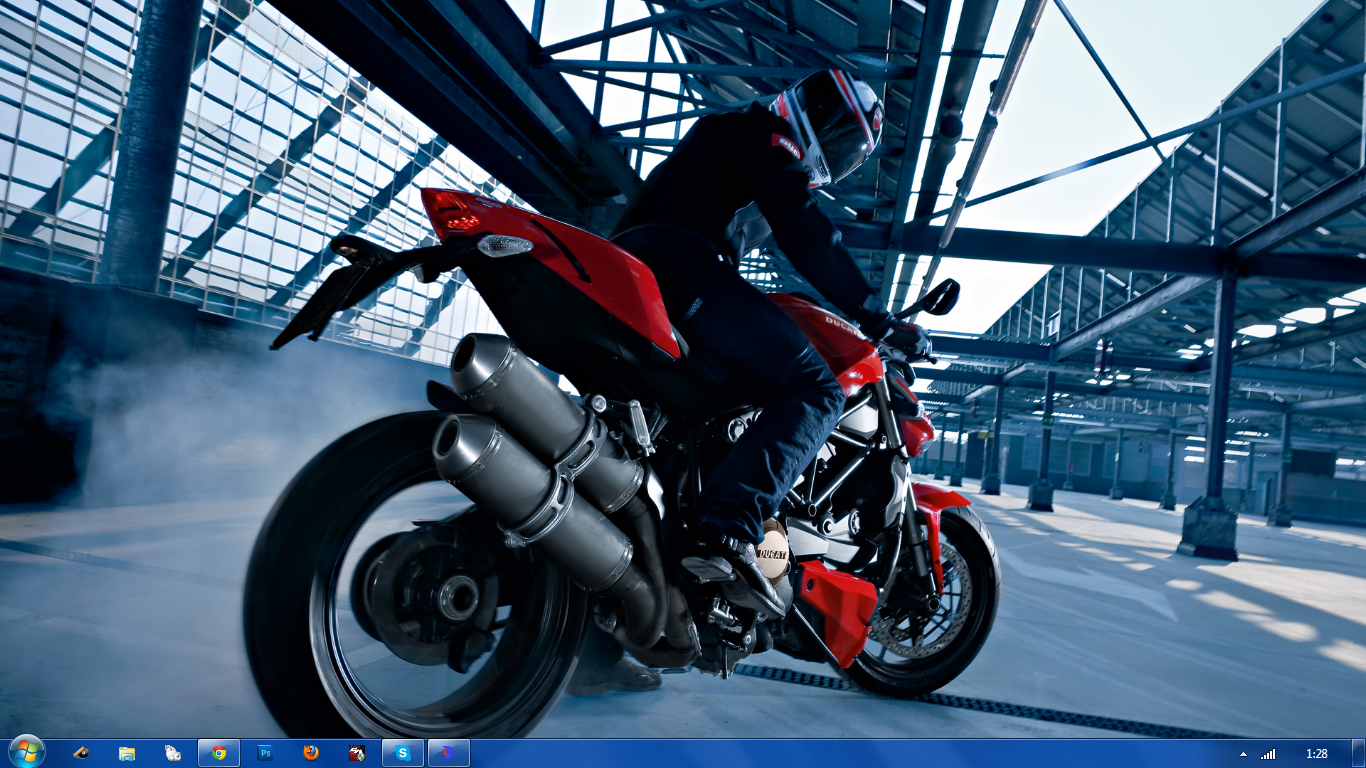Screen dimensions: 1366x768
Task: Launch Photoshop from the taskbar
Action: [265, 753]
